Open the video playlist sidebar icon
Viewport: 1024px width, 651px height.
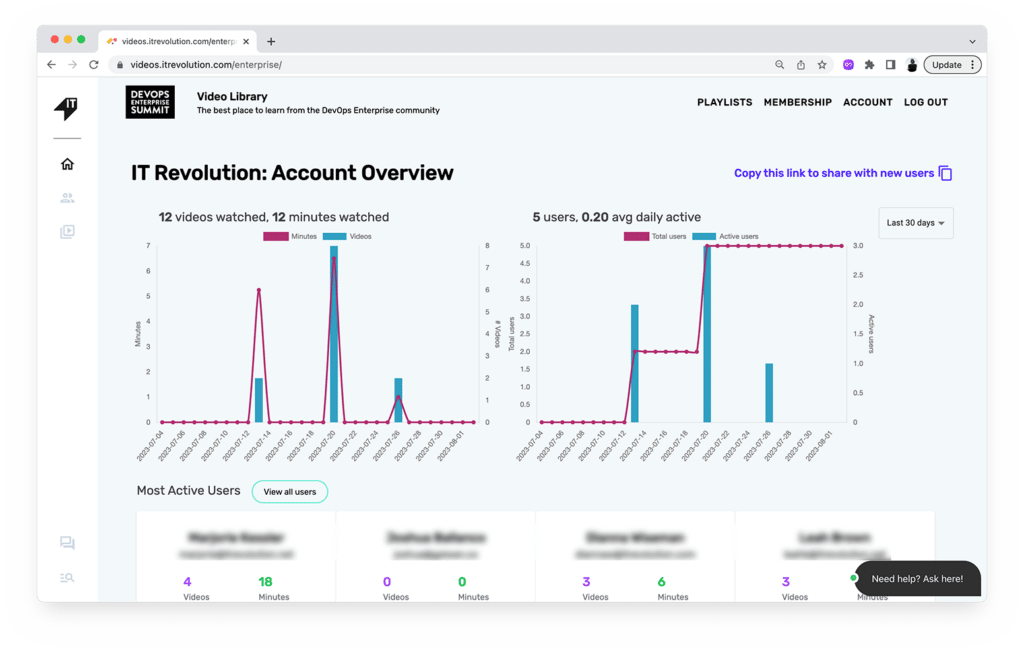[x=67, y=232]
